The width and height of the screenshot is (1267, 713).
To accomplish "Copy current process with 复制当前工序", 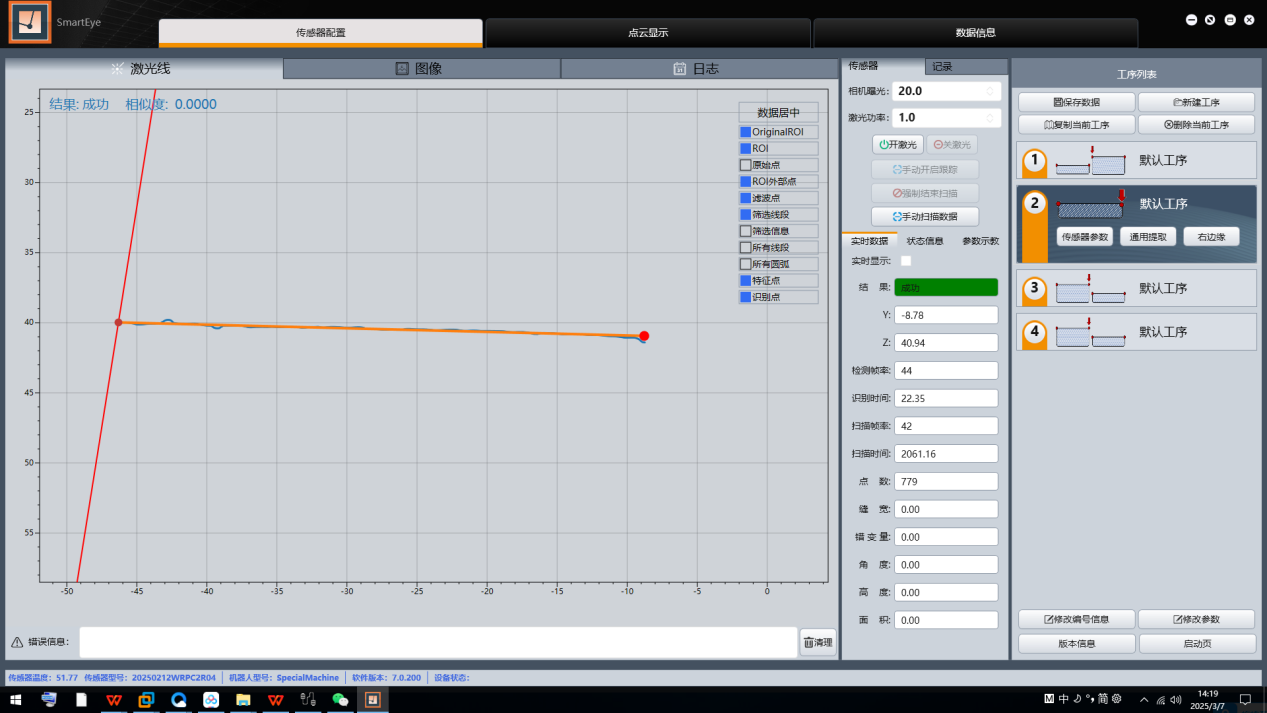I will click(x=1076, y=125).
